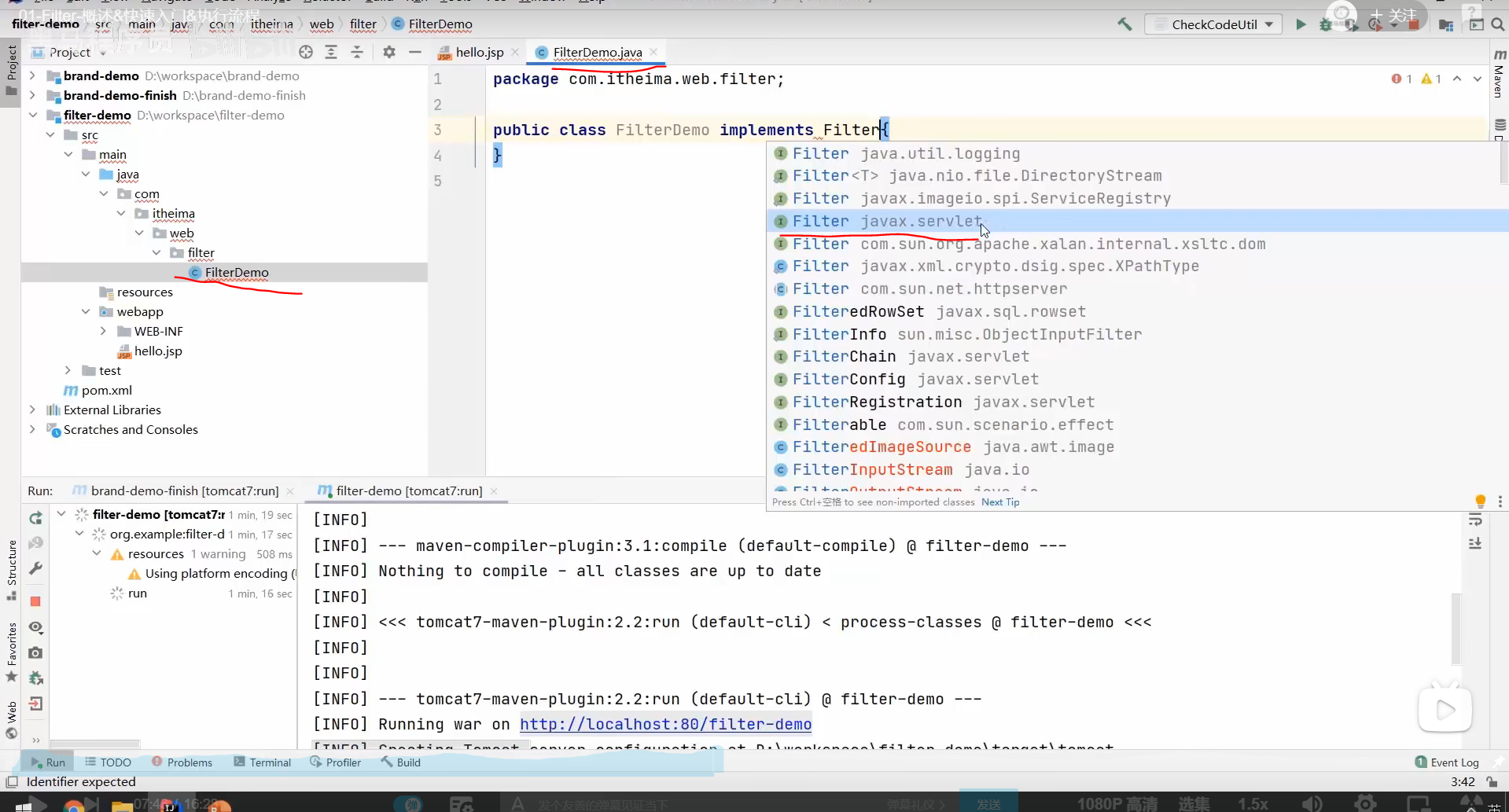
Task: Expand External Libraries node
Action: click(32, 410)
